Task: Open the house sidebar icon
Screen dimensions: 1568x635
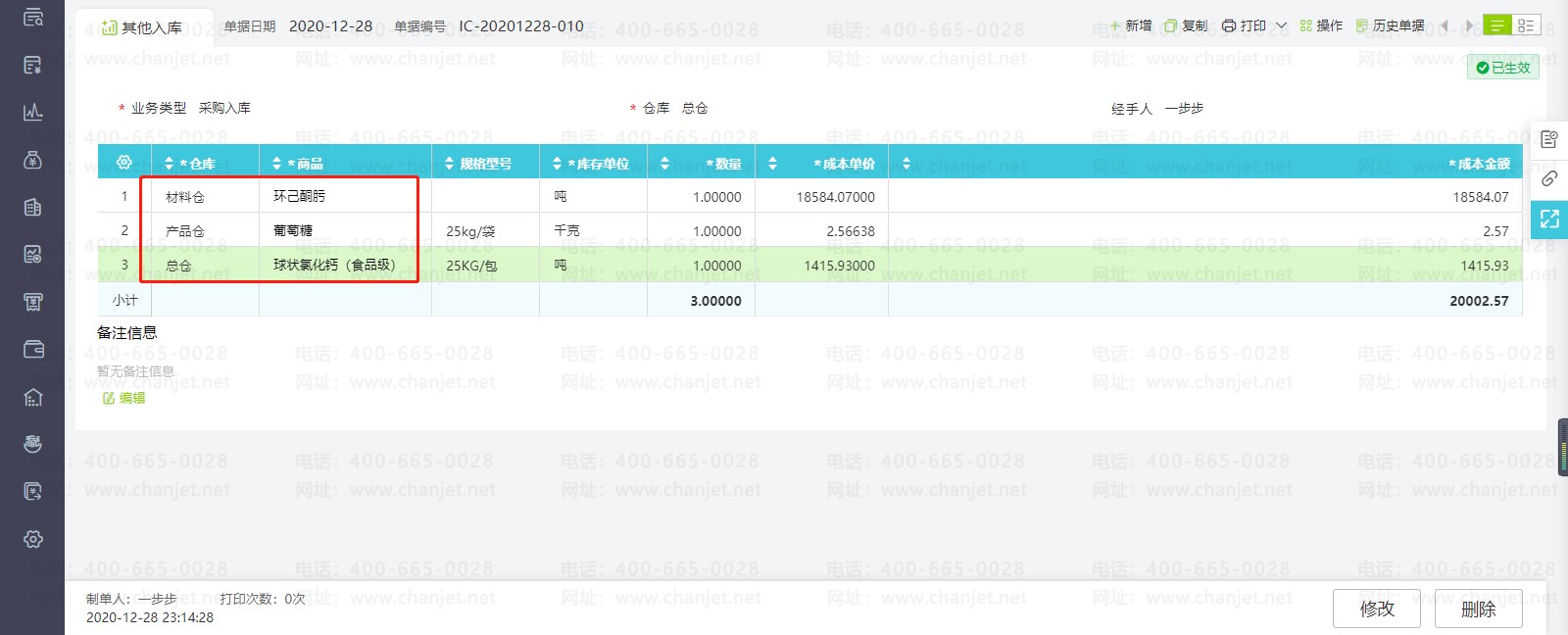Action: [x=32, y=397]
